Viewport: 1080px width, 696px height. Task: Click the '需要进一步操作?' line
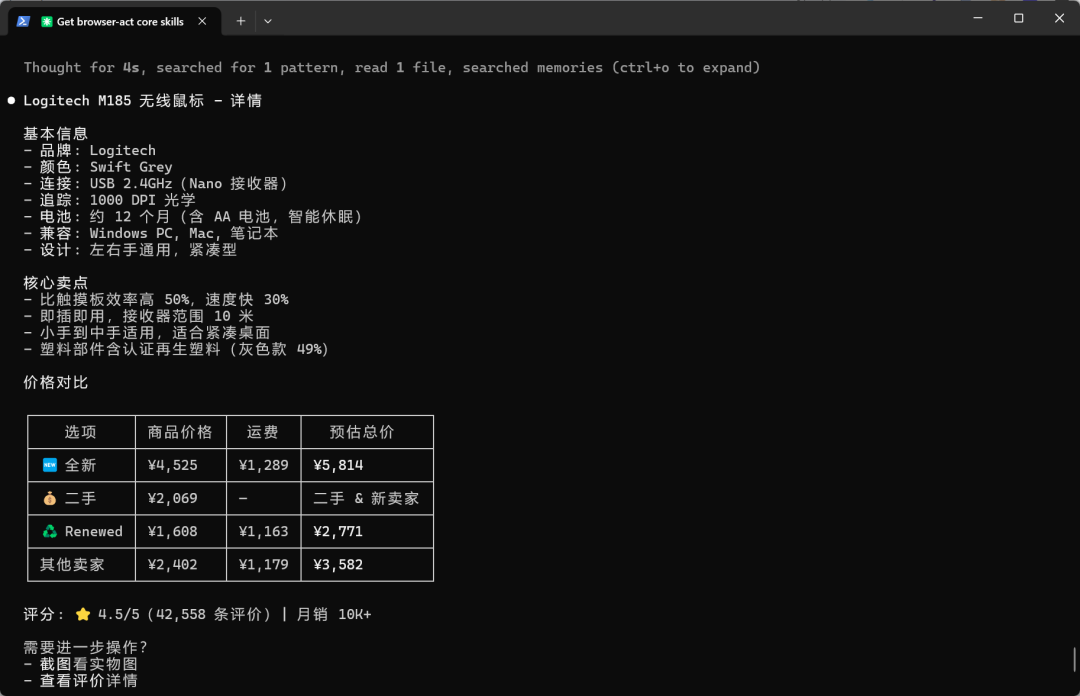pyautogui.click(x=85, y=647)
